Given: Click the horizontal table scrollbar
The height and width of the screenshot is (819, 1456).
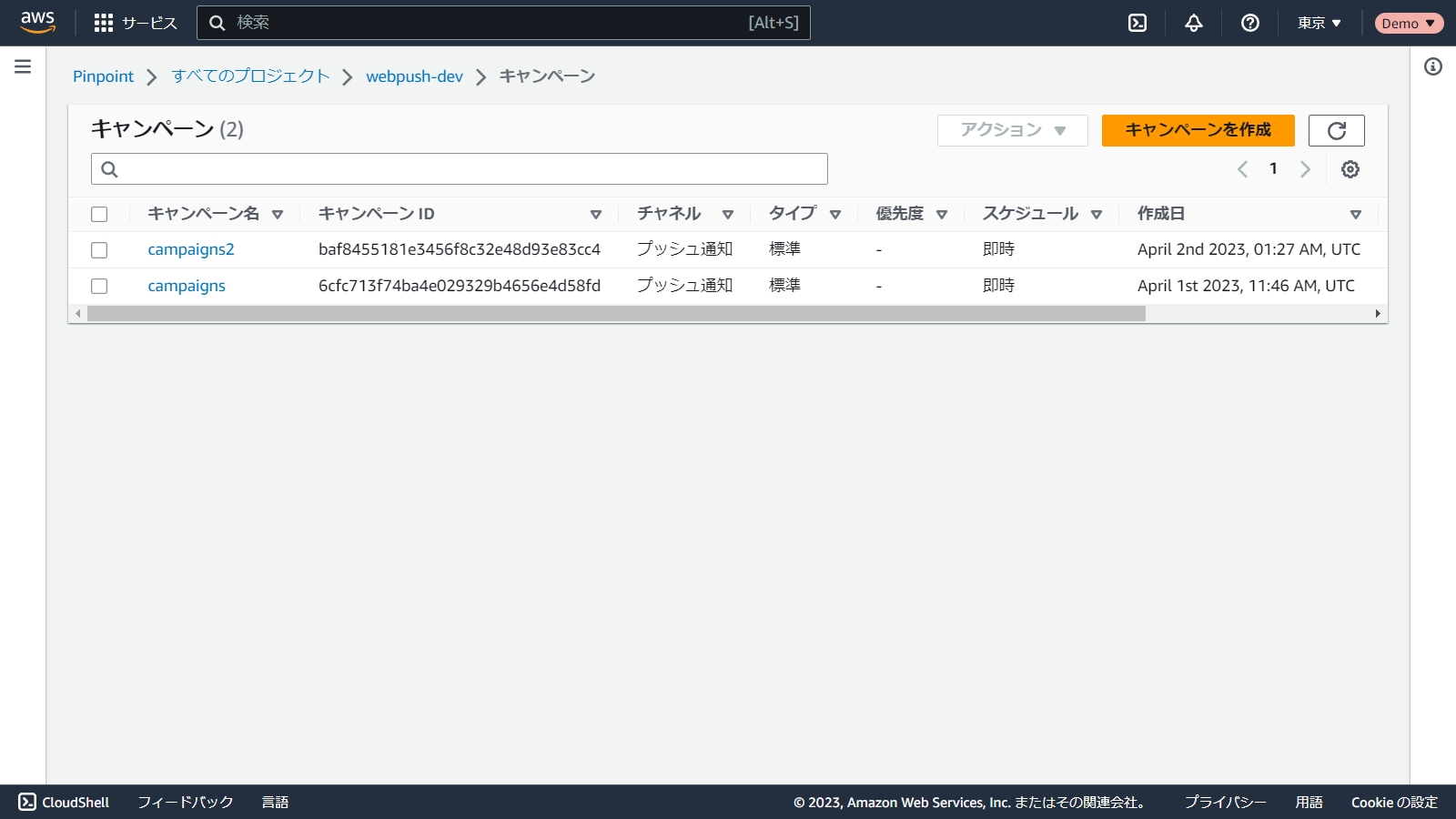Looking at the screenshot, I should [616, 314].
